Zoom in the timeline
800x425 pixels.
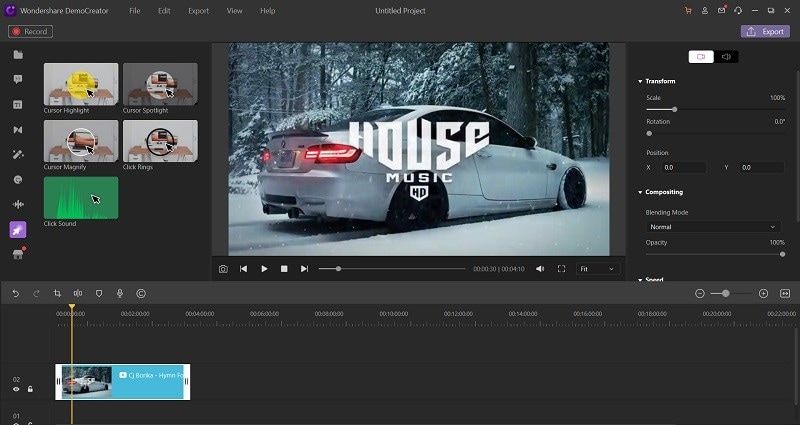[x=763, y=293]
